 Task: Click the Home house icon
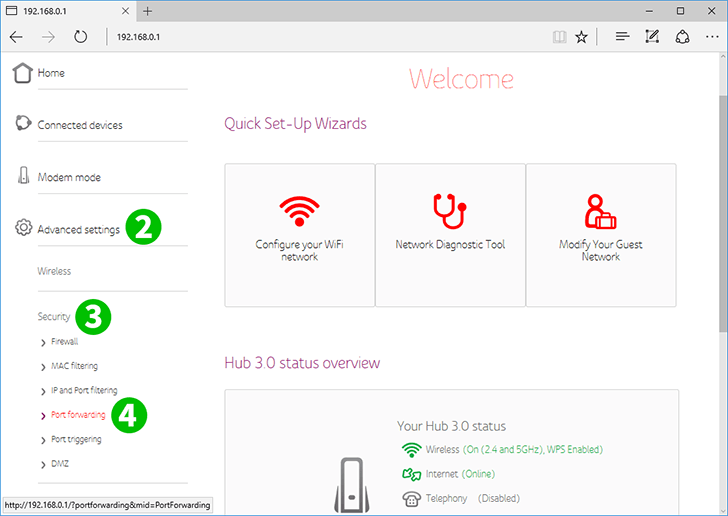point(22,73)
